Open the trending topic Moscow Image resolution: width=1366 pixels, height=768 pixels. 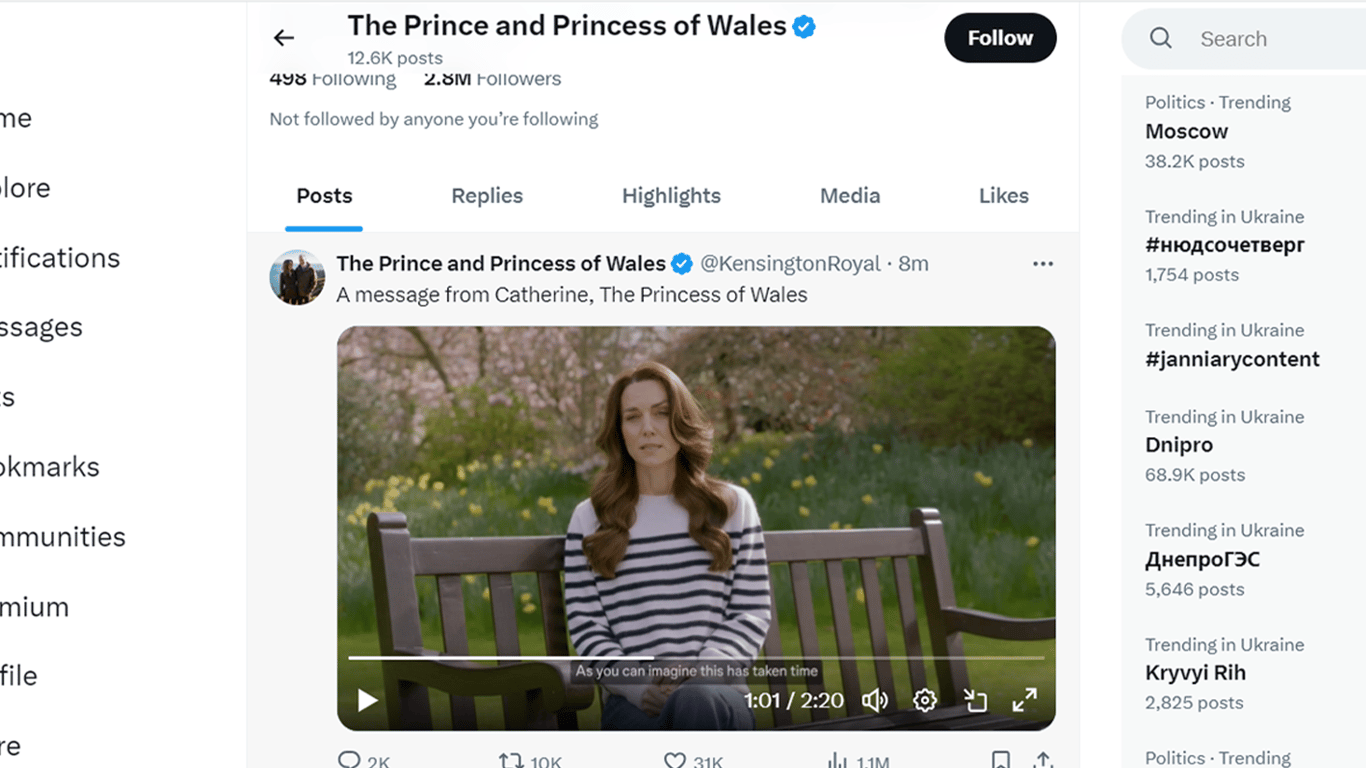click(x=1186, y=131)
